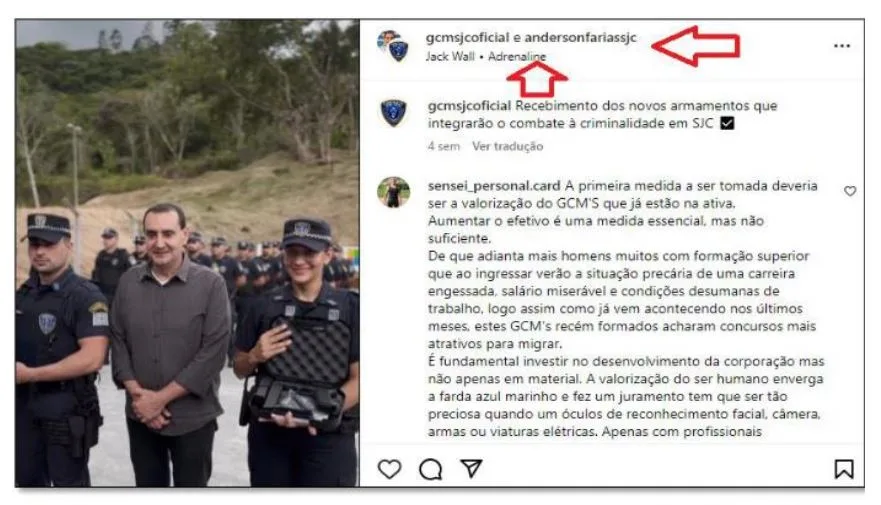Open gcmsjcoficial username in the caption
Image resolution: width=881 pixels, height=505 pixels.
click(469, 106)
